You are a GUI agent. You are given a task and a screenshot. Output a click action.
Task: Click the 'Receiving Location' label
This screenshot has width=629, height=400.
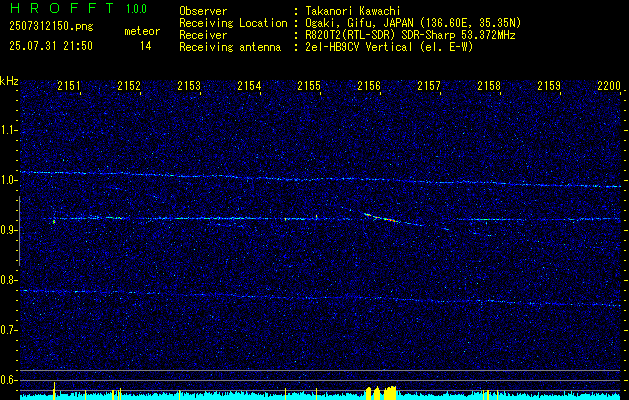233,23
